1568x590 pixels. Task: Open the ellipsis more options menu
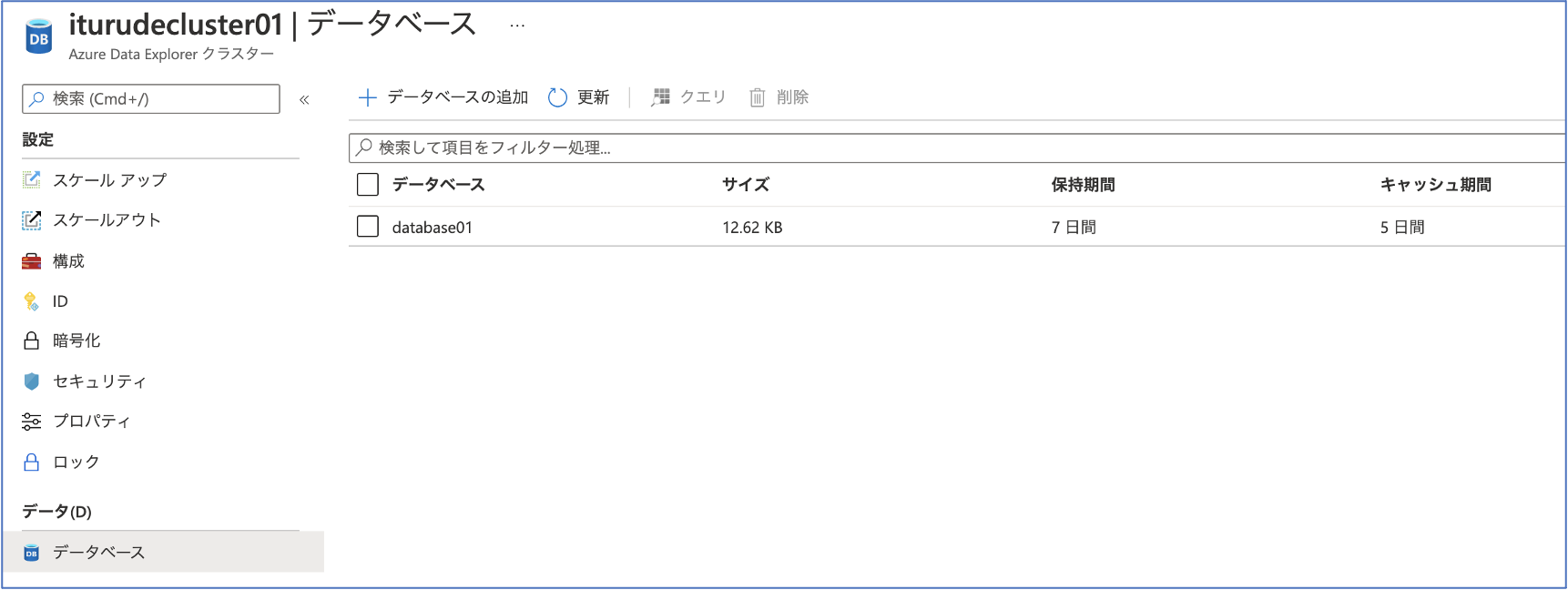[x=517, y=25]
